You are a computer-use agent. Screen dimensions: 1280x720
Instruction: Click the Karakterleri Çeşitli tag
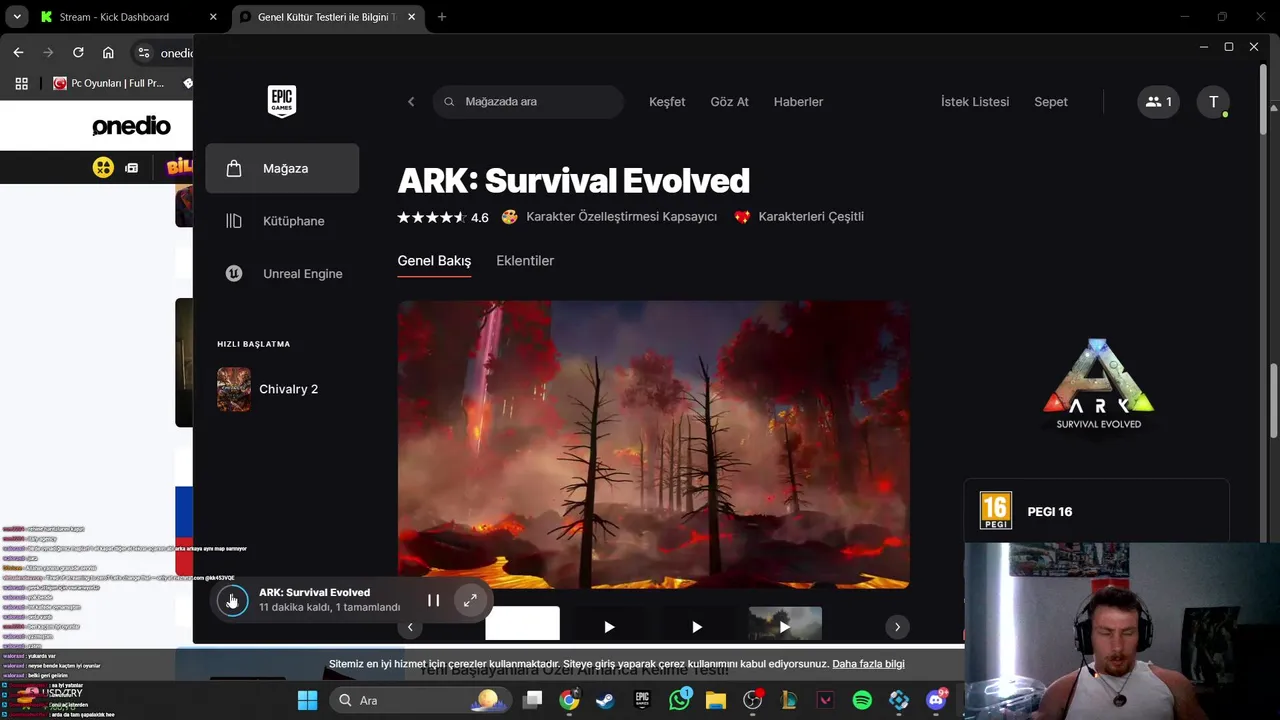click(x=799, y=217)
